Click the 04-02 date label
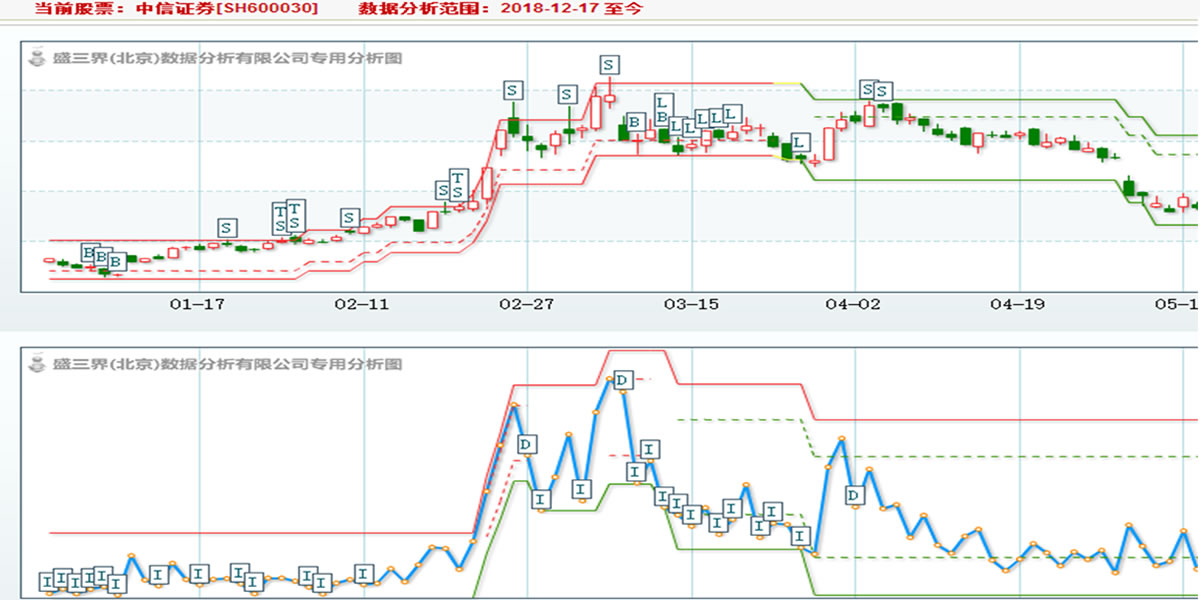 click(x=854, y=304)
